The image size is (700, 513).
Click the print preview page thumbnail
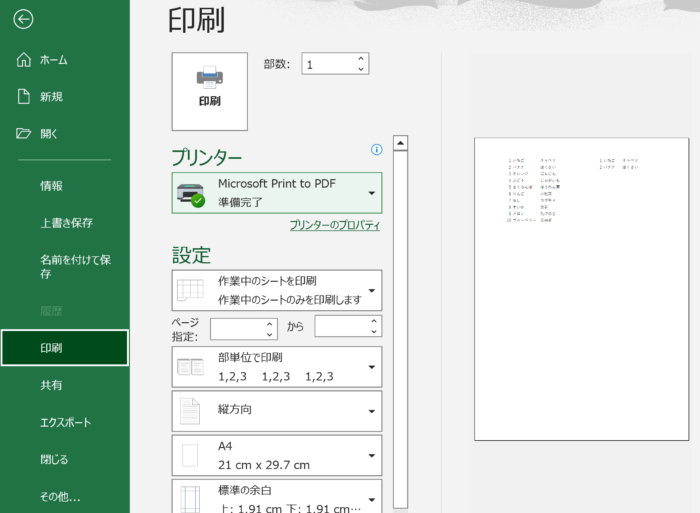click(581, 289)
